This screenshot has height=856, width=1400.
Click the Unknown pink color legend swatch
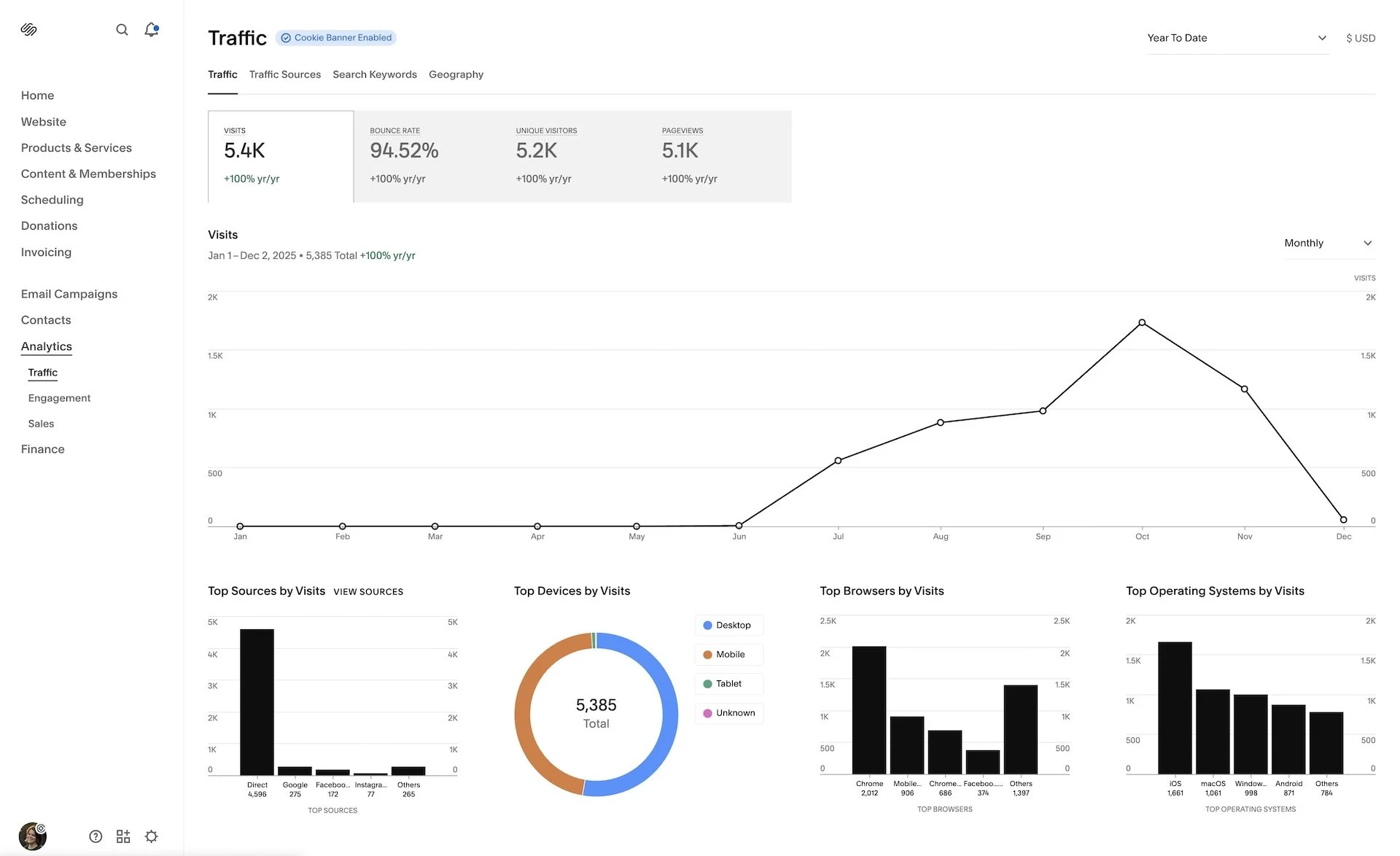(707, 713)
